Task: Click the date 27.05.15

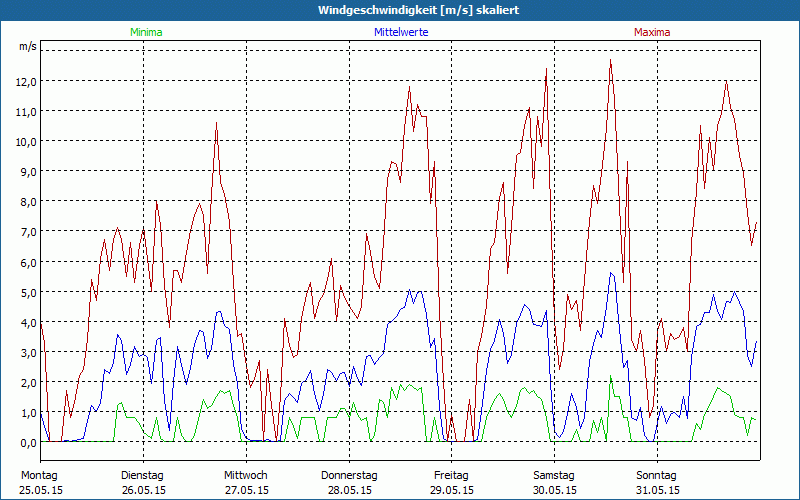Action: pyautogui.click(x=247, y=490)
